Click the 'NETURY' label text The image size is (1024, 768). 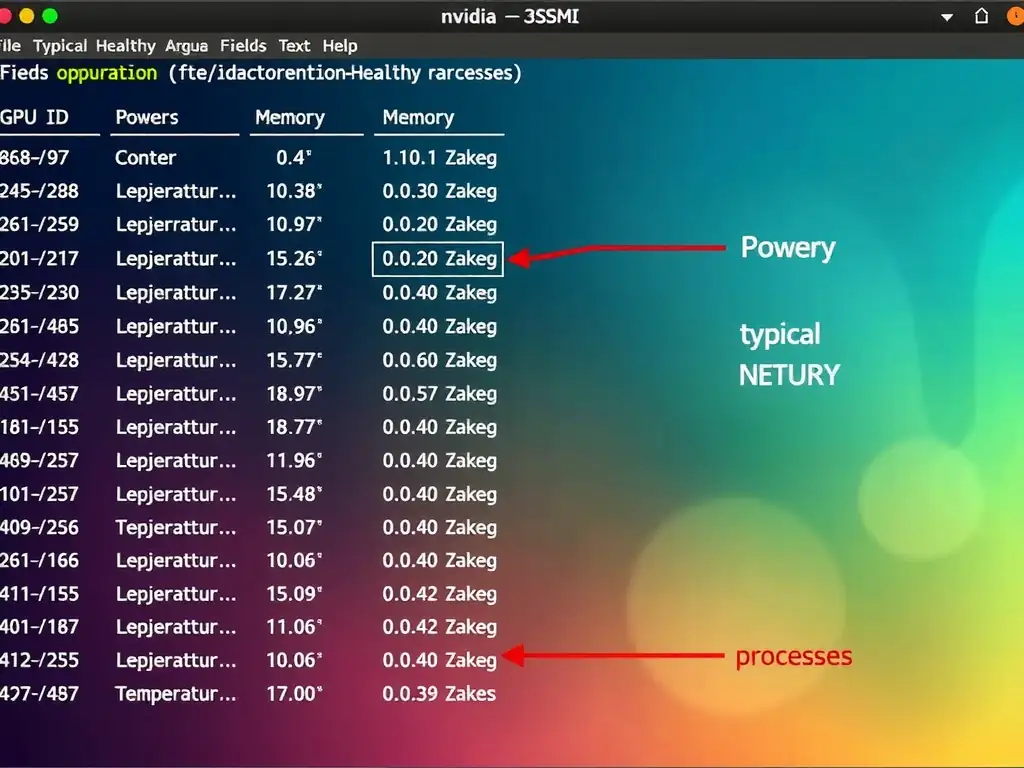coord(789,376)
